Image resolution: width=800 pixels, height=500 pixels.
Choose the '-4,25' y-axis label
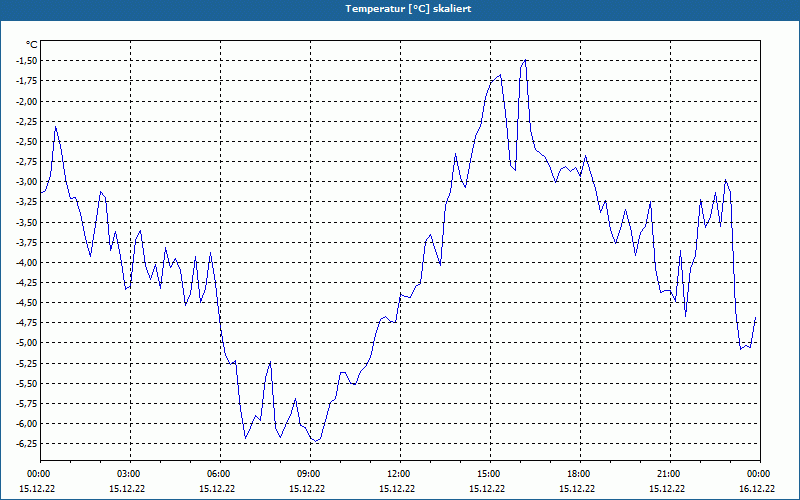28,282
